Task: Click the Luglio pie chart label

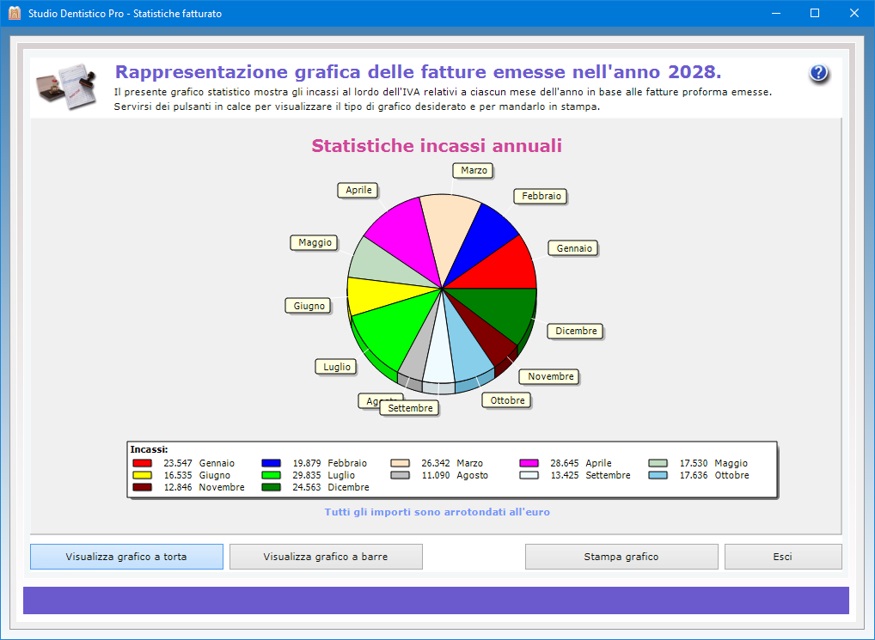Action: point(336,367)
